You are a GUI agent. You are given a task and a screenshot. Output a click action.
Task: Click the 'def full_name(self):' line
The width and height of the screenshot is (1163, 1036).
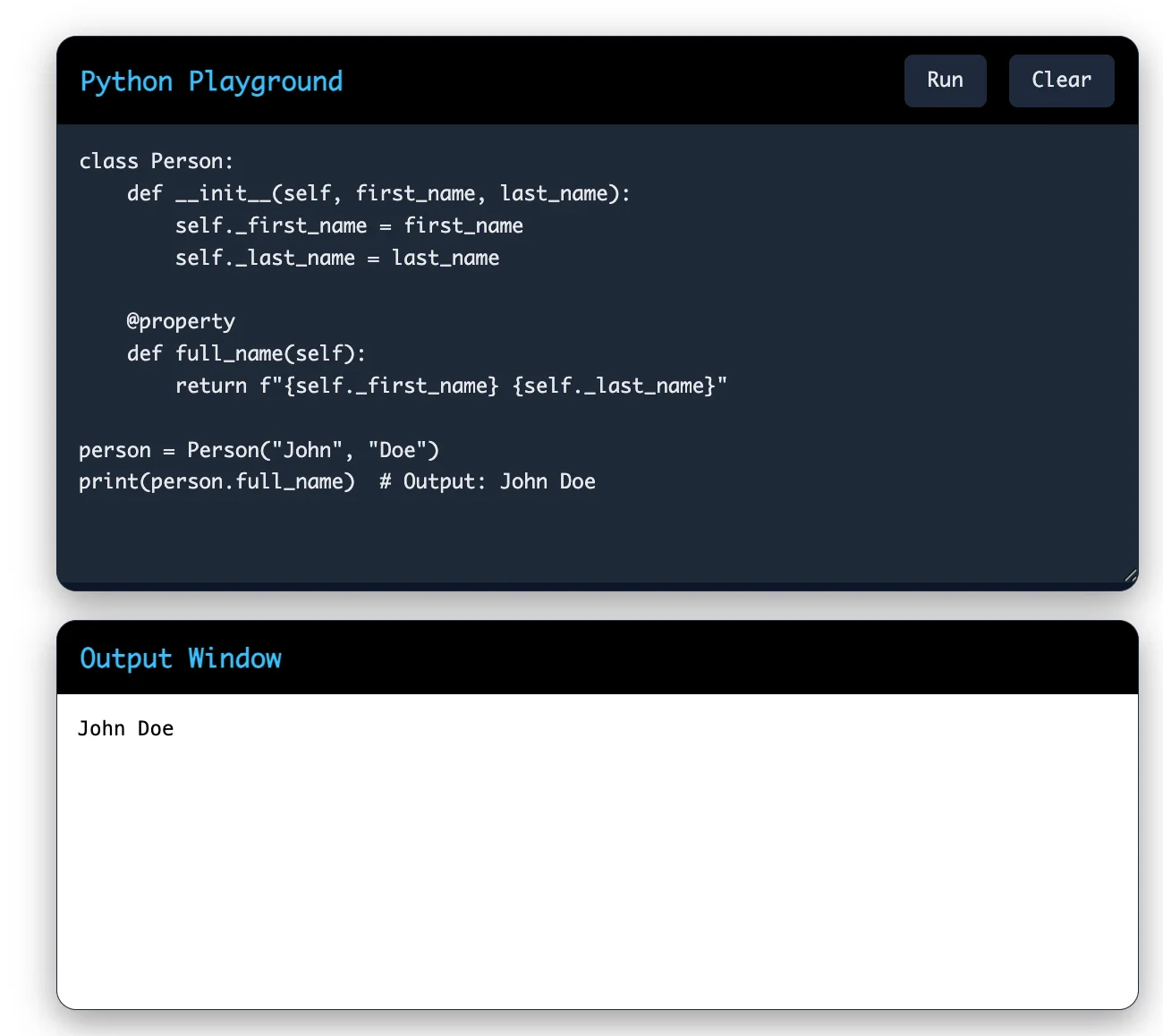click(x=246, y=353)
